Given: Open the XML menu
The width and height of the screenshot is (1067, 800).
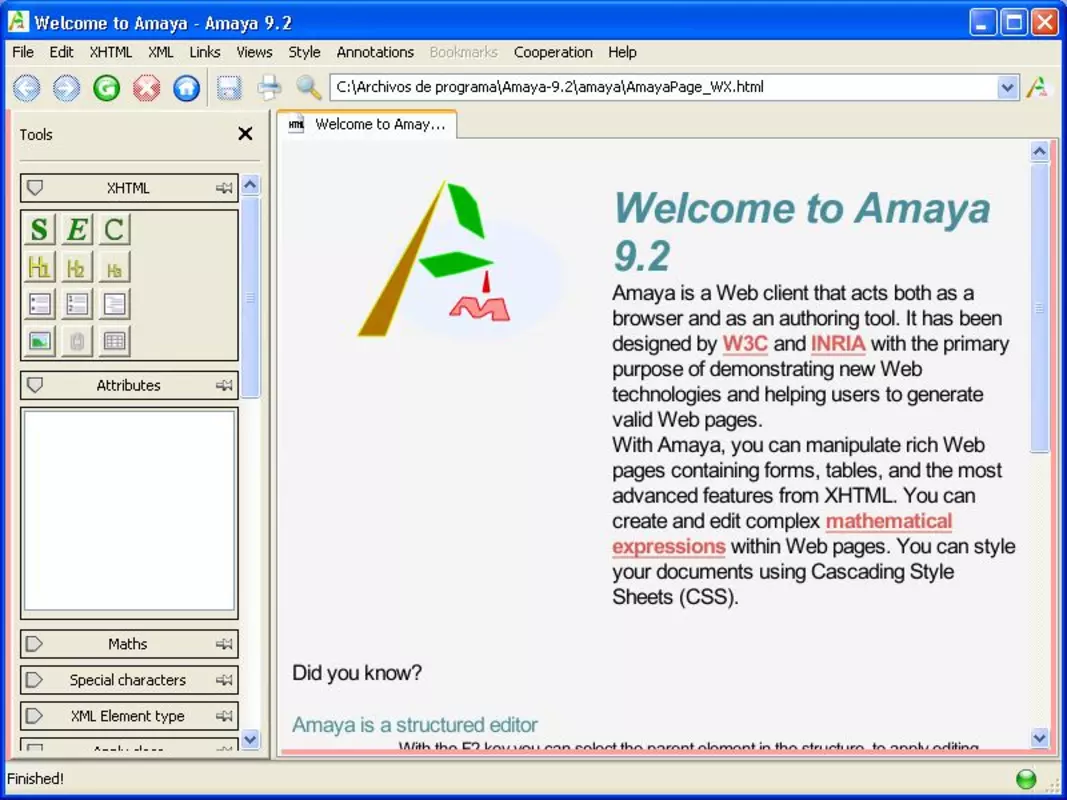Looking at the screenshot, I should click(x=161, y=52).
